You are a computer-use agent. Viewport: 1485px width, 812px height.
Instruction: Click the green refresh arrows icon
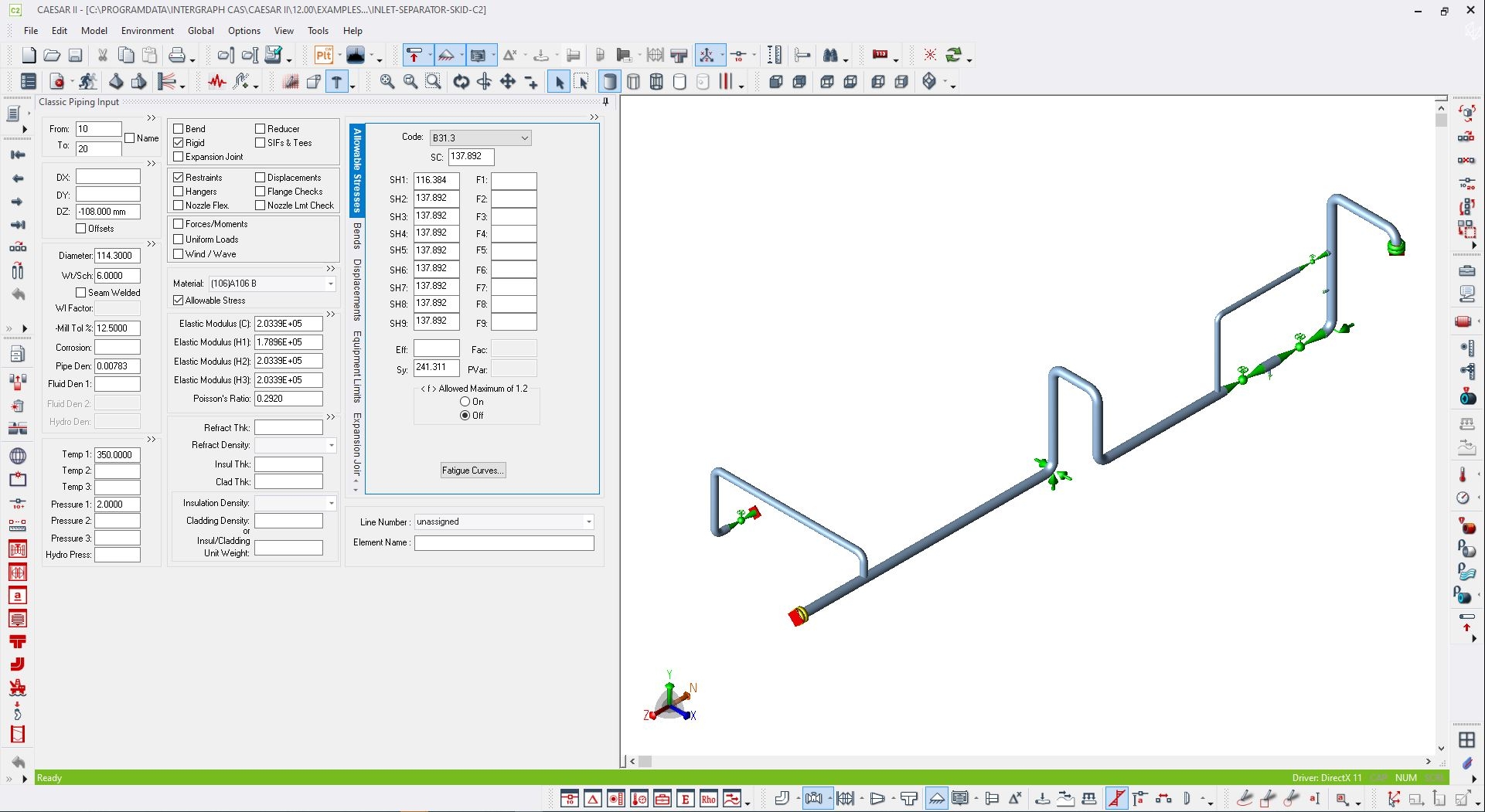pyautogui.click(x=954, y=56)
